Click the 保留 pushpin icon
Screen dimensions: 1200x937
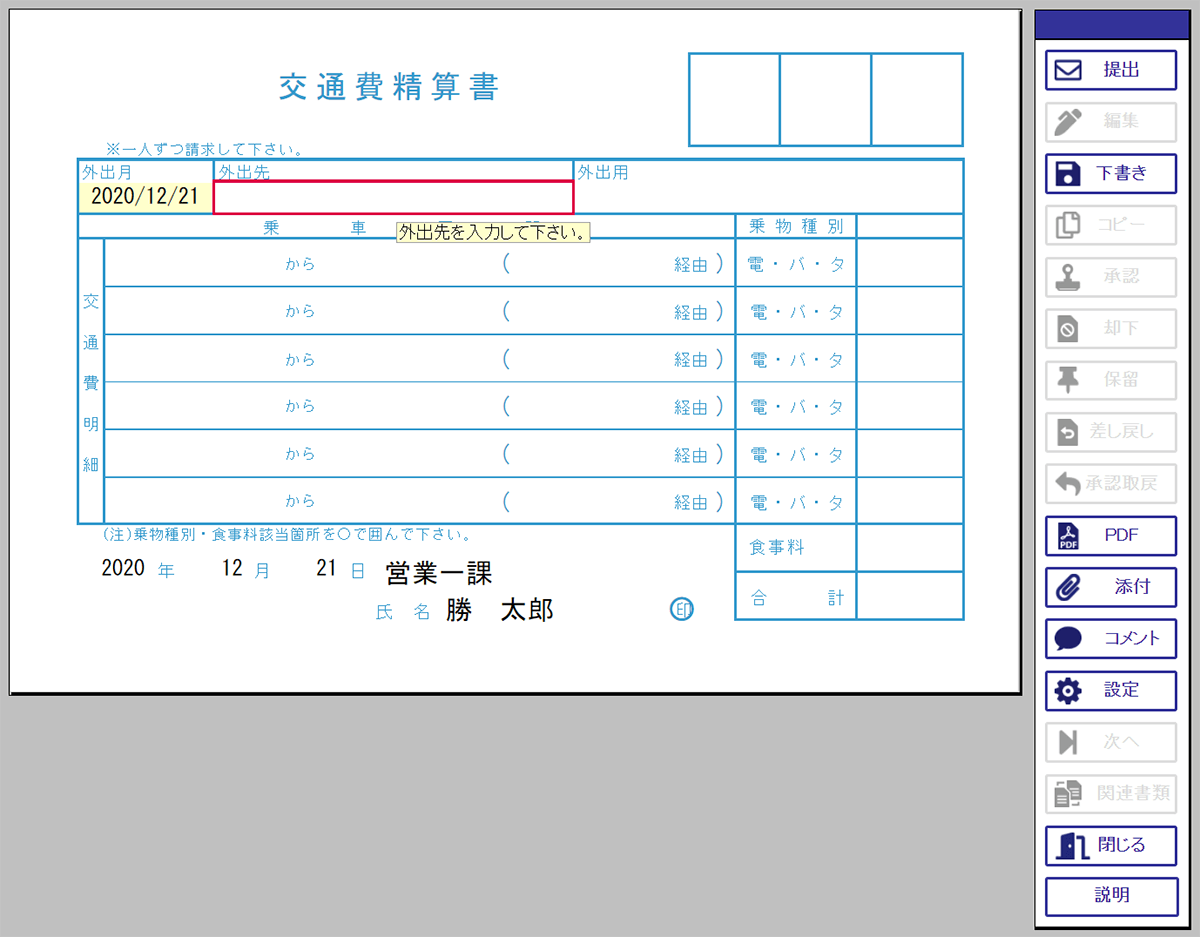[x=1068, y=380]
